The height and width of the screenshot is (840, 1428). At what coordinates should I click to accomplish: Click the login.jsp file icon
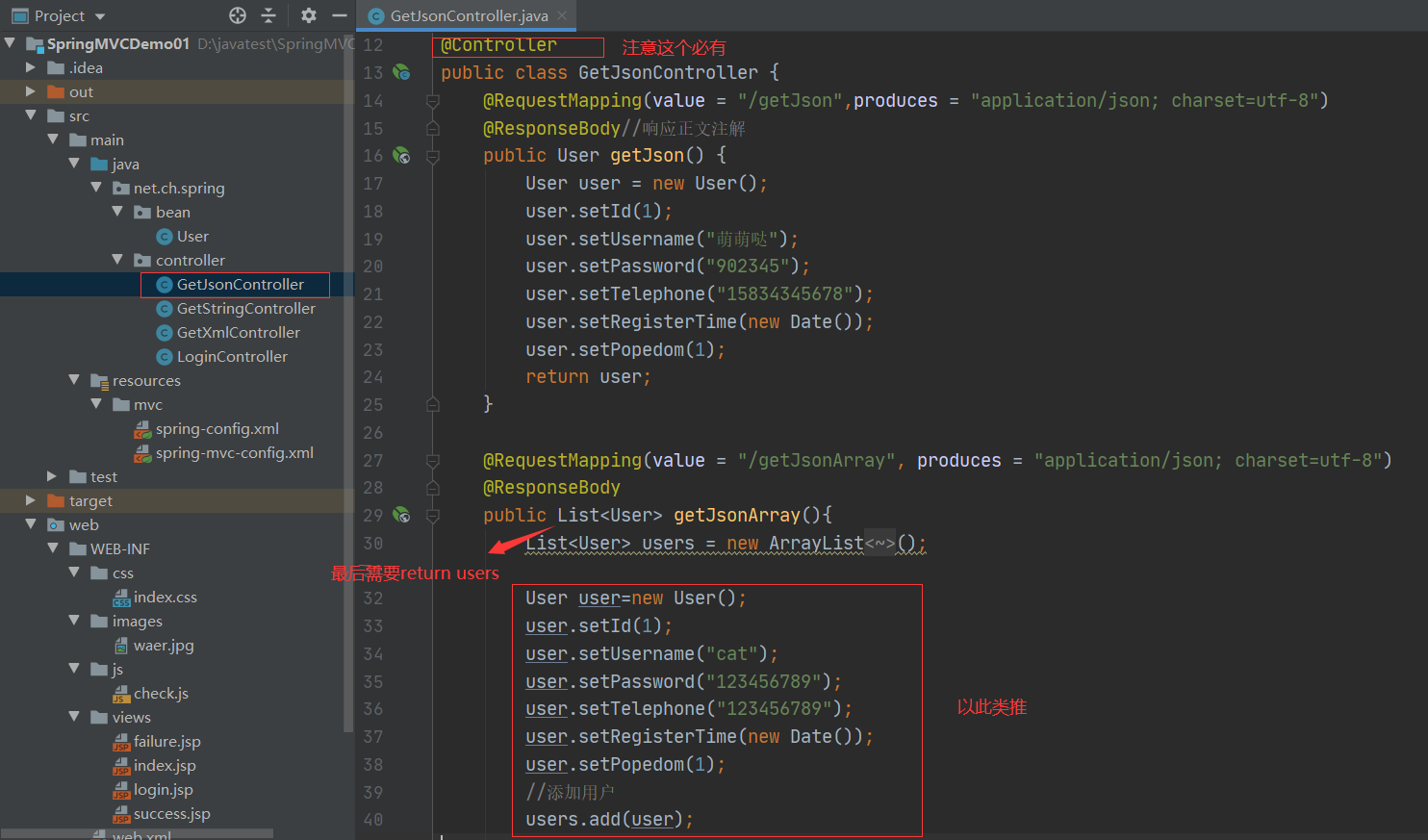click(x=121, y=790)
